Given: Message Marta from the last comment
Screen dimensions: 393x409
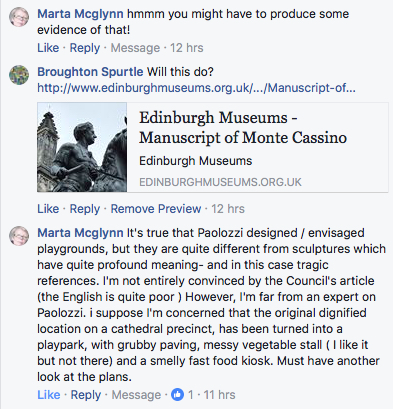Looking at the screenshot, I should click(136, 395).
